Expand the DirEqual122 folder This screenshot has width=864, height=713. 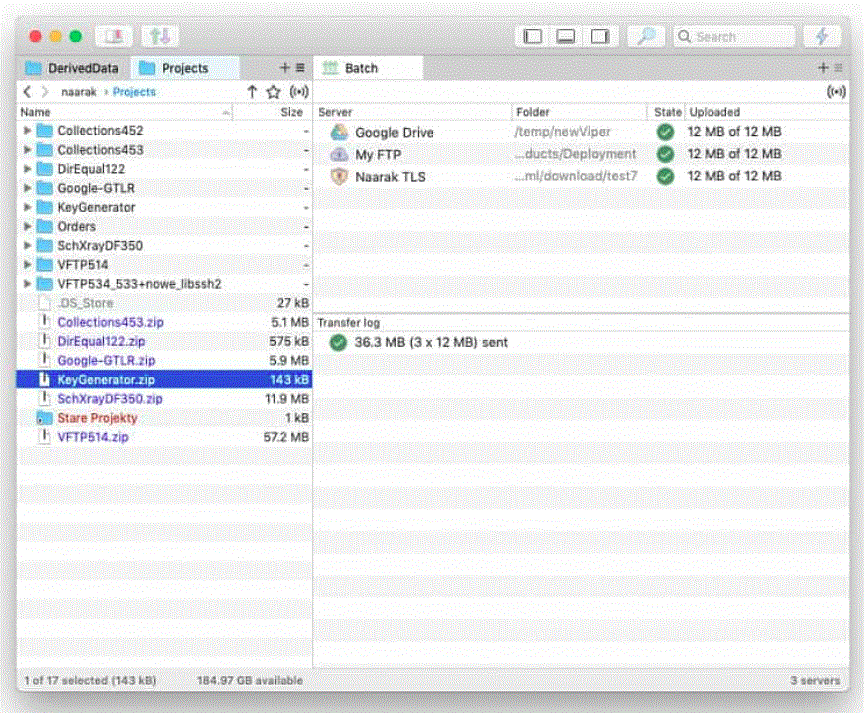pyautogui.click(x=27, y=169)
